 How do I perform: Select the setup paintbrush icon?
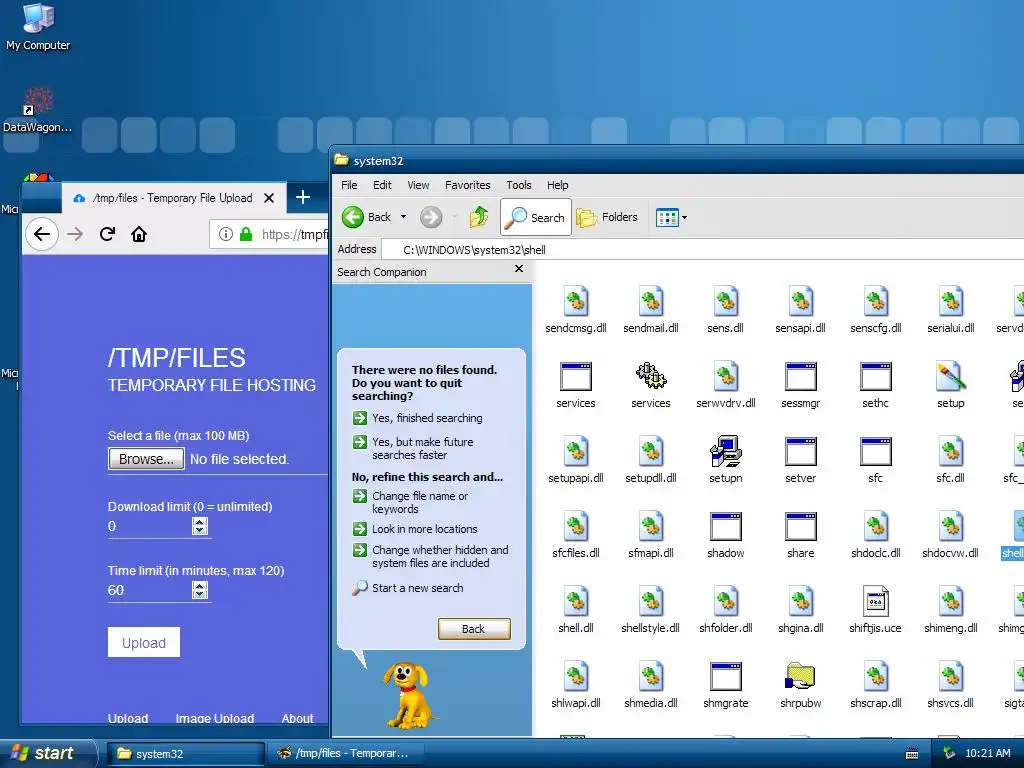tap(951, 385)
